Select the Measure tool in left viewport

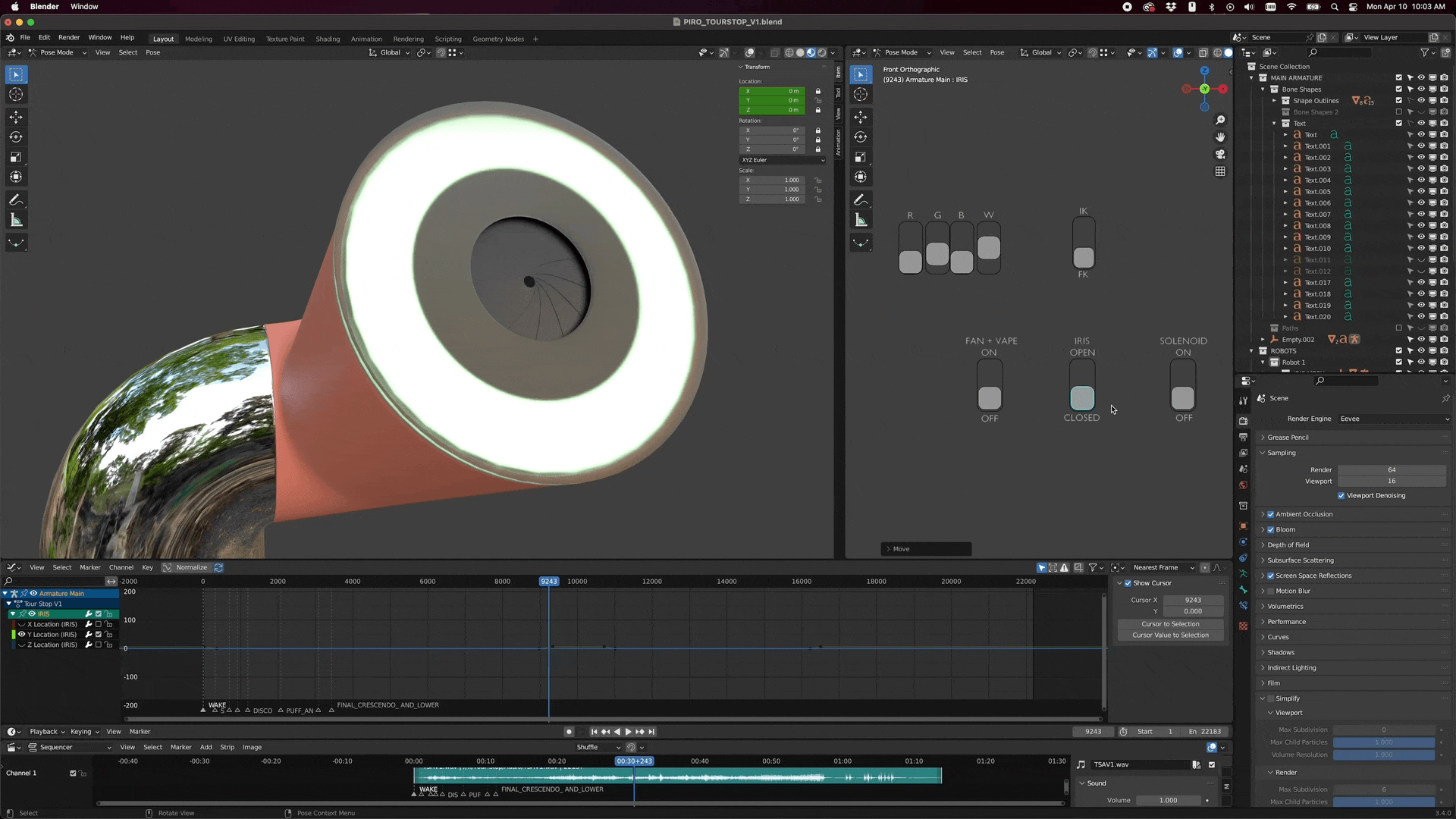tap(16, 221)
